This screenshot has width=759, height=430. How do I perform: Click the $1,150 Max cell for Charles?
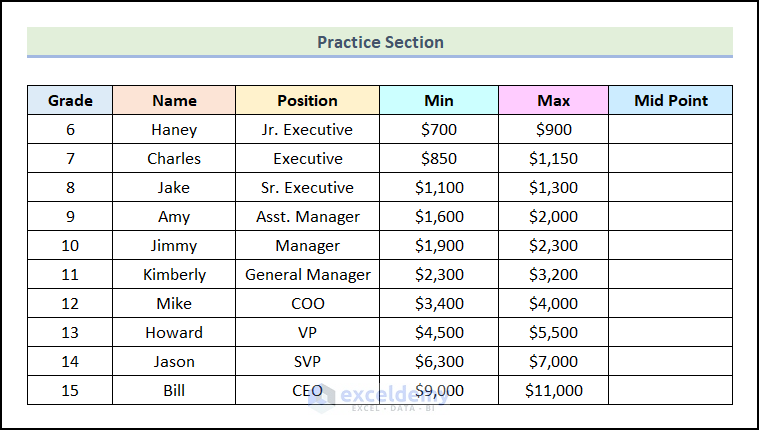(553, 158)
